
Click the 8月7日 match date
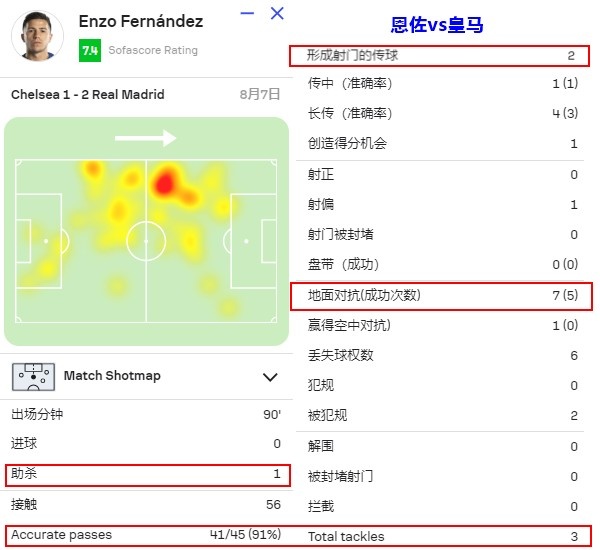[x=260, y=94]
